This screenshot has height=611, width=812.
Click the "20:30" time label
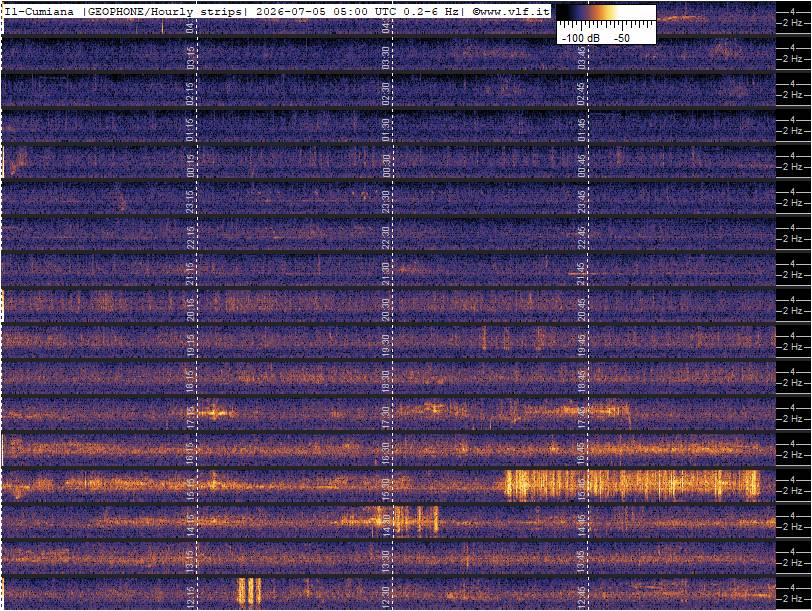click(x=385, y=310)
